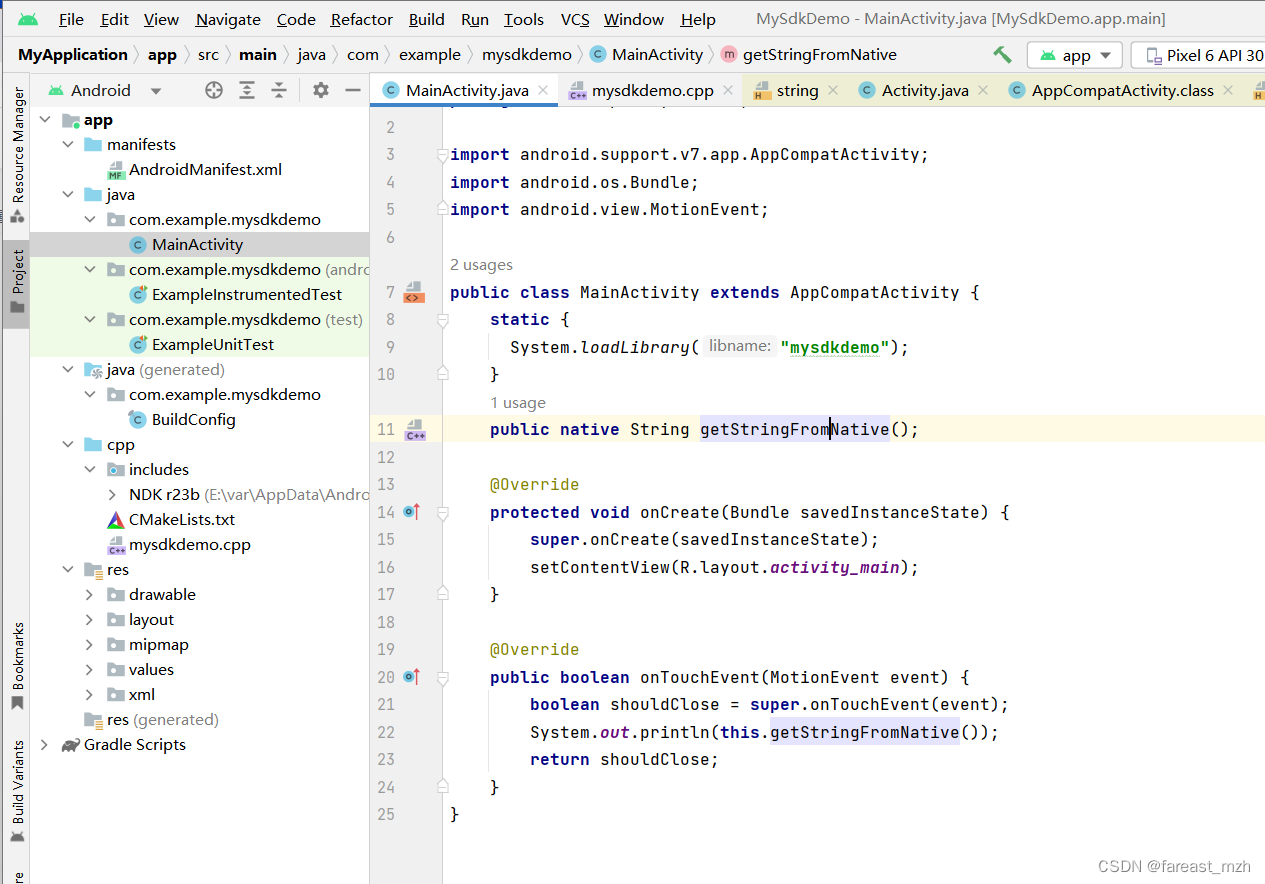Image resolution: width=1265 pixels, height=884 pixels.
Task: Expand the drawable folder
Action: tap(90, 595)
